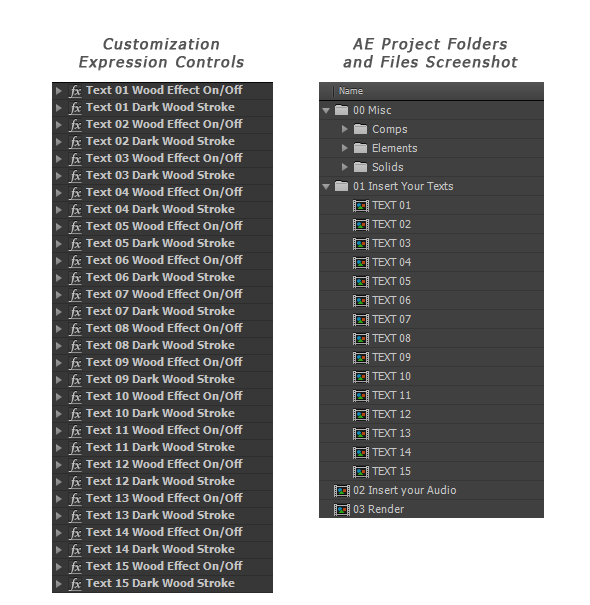The image size is (590, 605).
Task: Select the TEXT 05 composition icon
Action: tap(361, 282)
